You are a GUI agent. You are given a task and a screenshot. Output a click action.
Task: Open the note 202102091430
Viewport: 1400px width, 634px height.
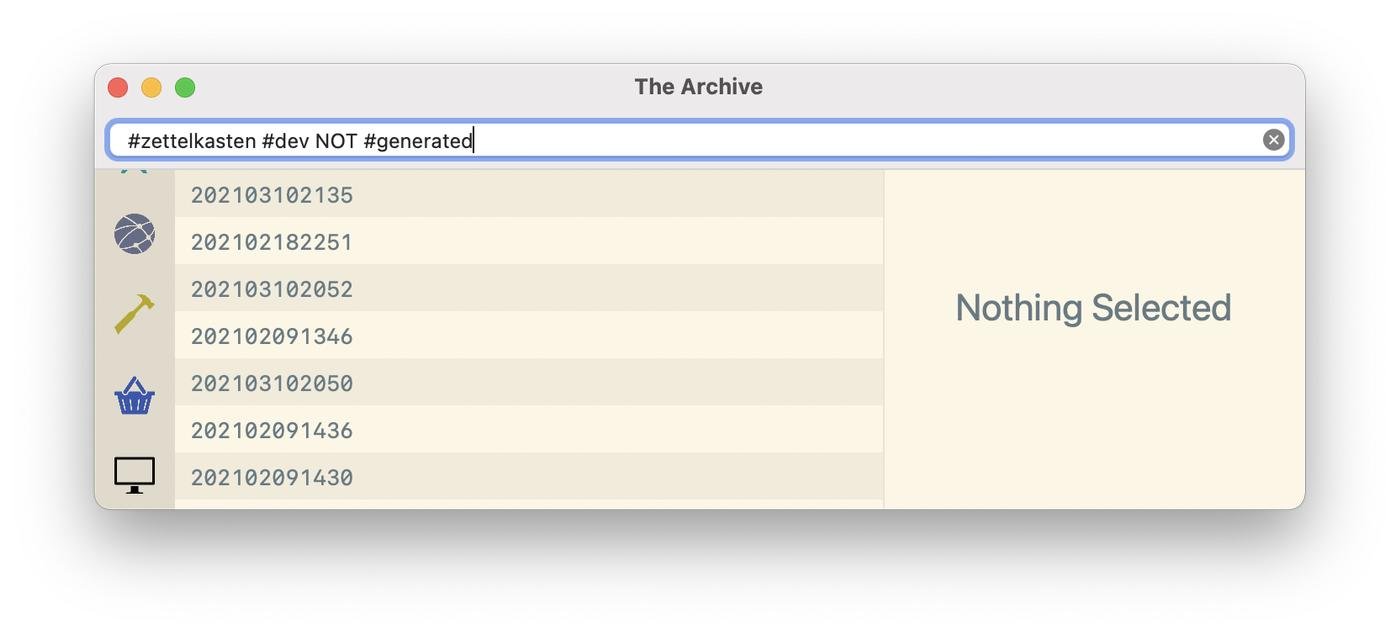click(x=272, y=477)
